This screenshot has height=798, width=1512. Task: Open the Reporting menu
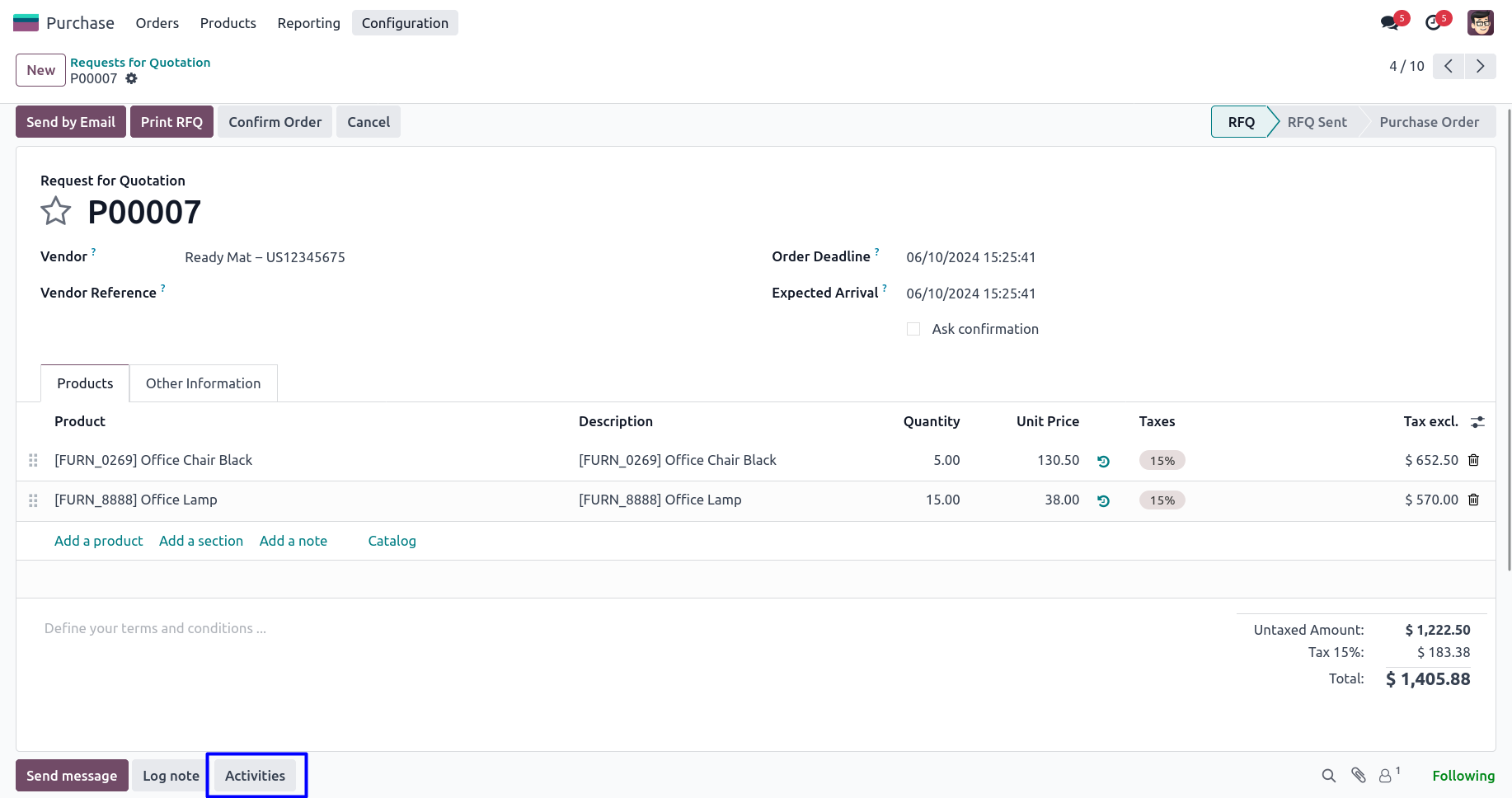[x=308, y=23]
